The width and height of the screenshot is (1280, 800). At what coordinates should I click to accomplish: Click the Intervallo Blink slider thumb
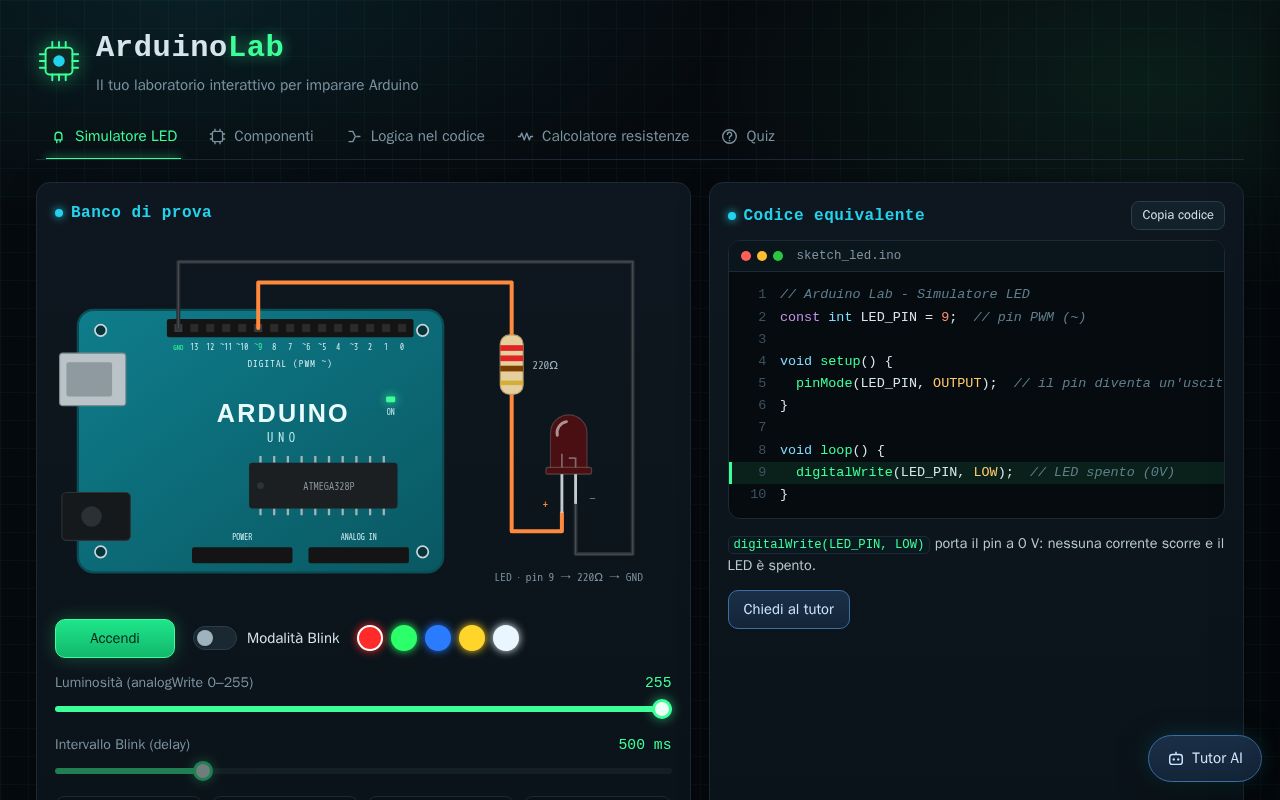203,771
